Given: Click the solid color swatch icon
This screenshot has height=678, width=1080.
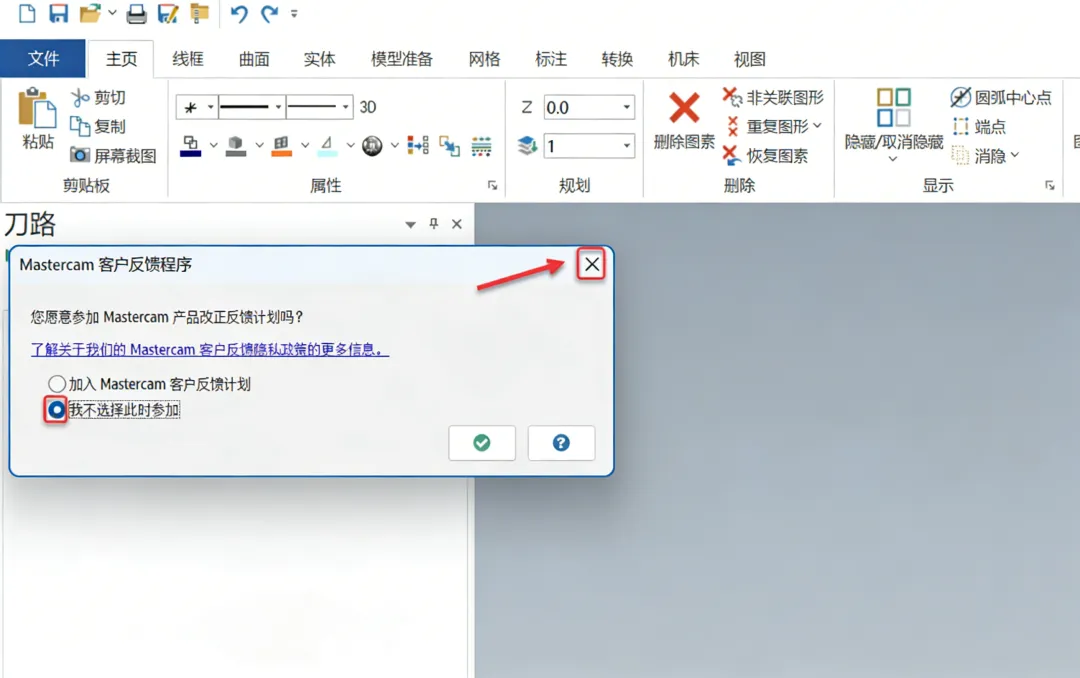Looking at the screenshot, I should [x=236, y=146].
